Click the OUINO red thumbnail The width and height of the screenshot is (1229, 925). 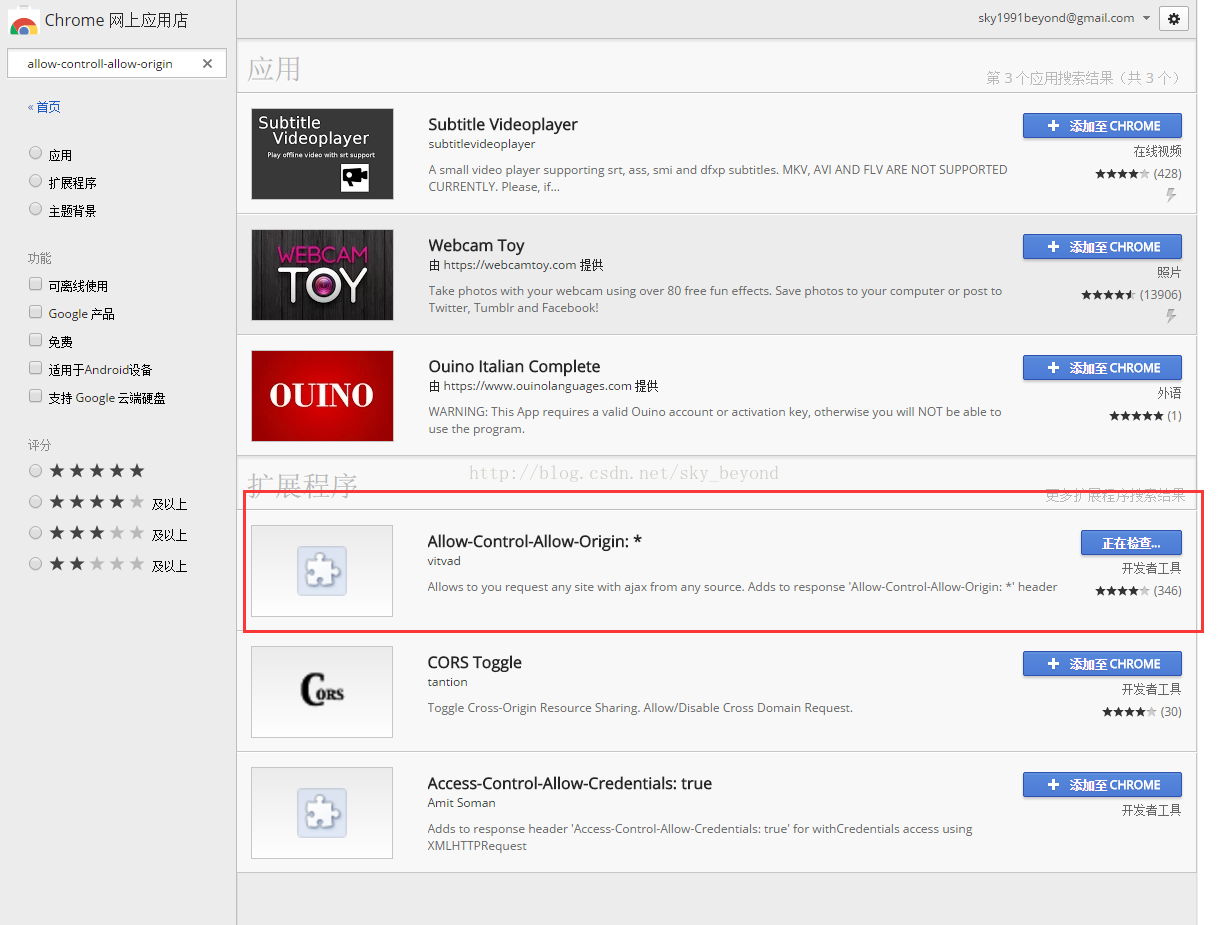click(x=322, y=396)
